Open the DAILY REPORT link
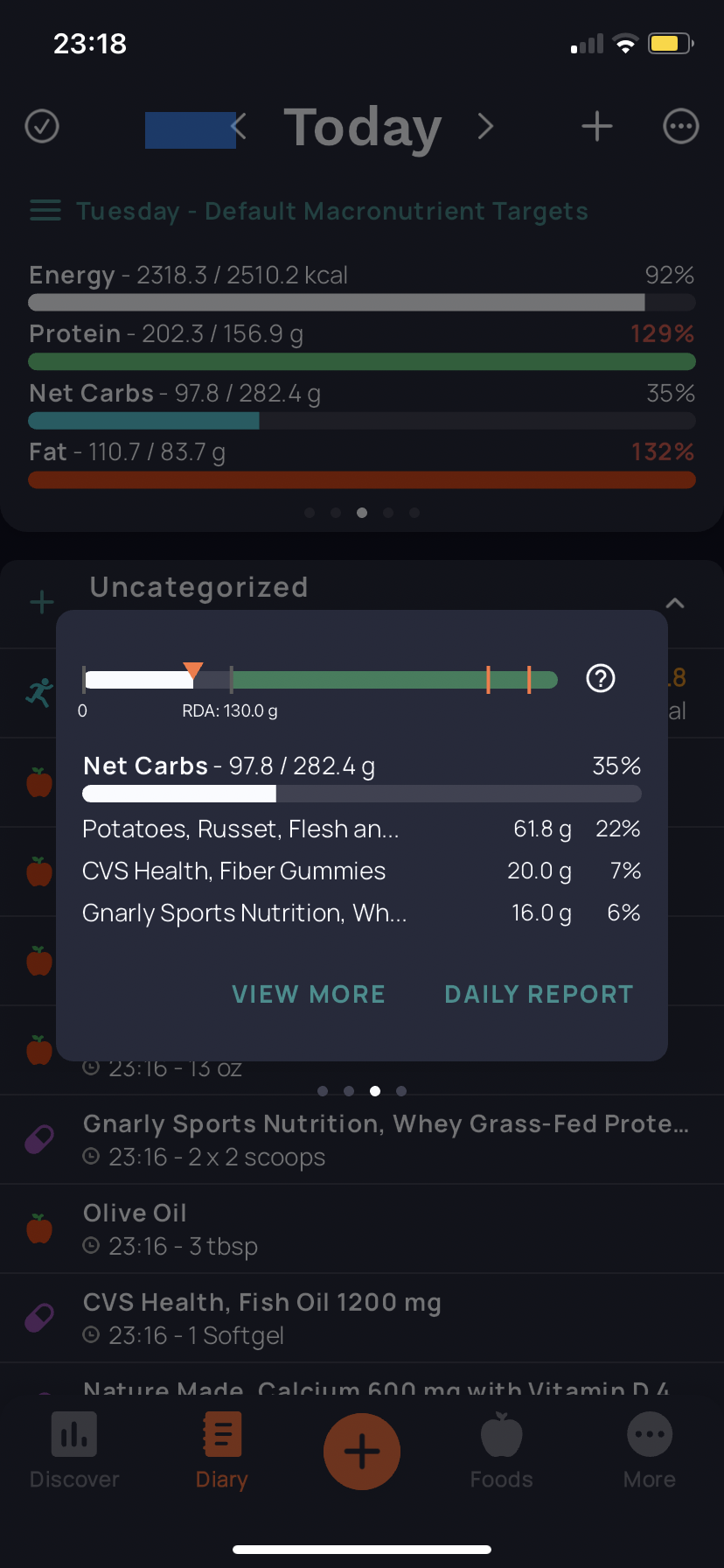The height and width of the screenshot is (1568, 724). 539,995
